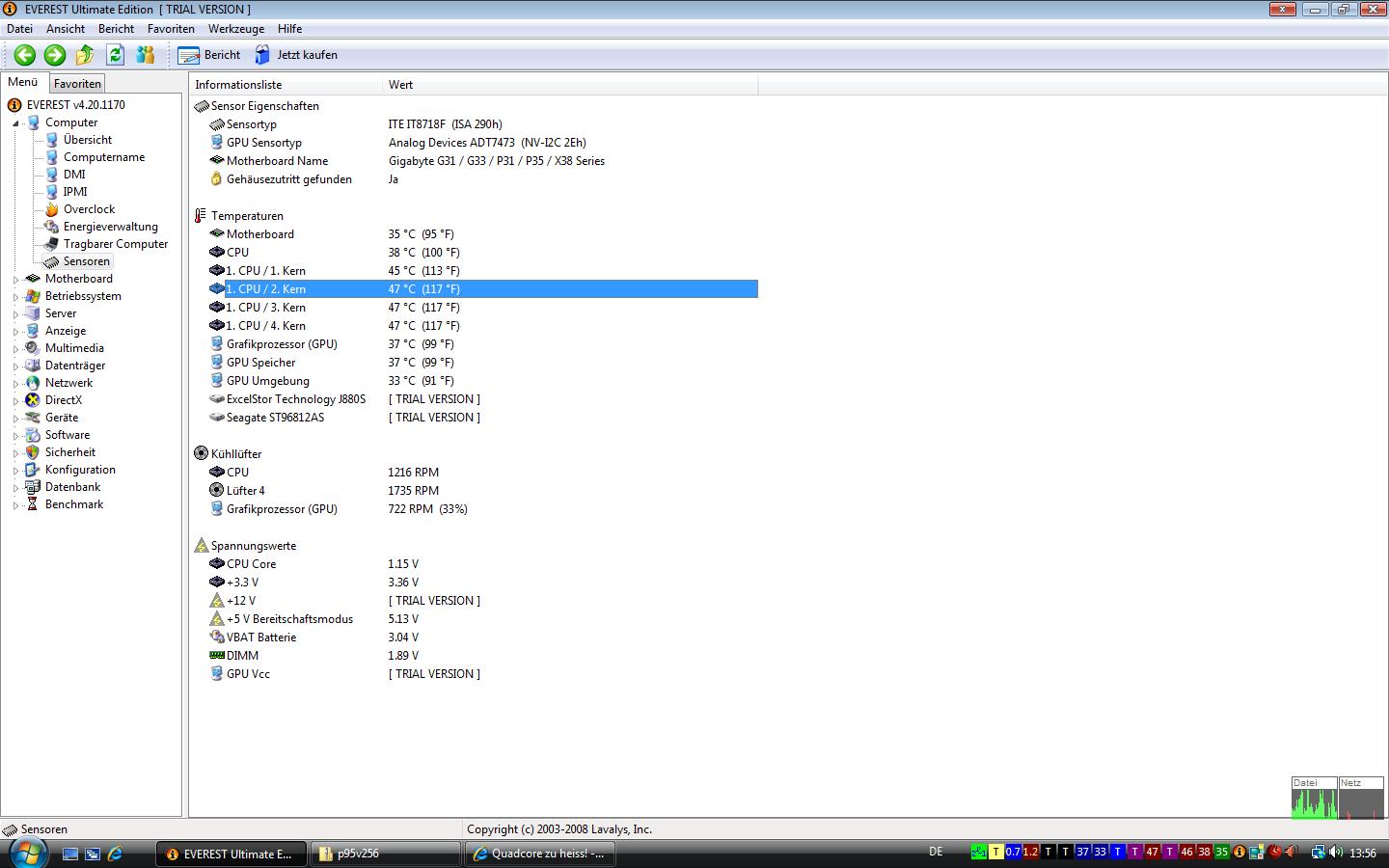Click the memory icon beside DIMM
1389x868 pixels.
pos(216,656)
